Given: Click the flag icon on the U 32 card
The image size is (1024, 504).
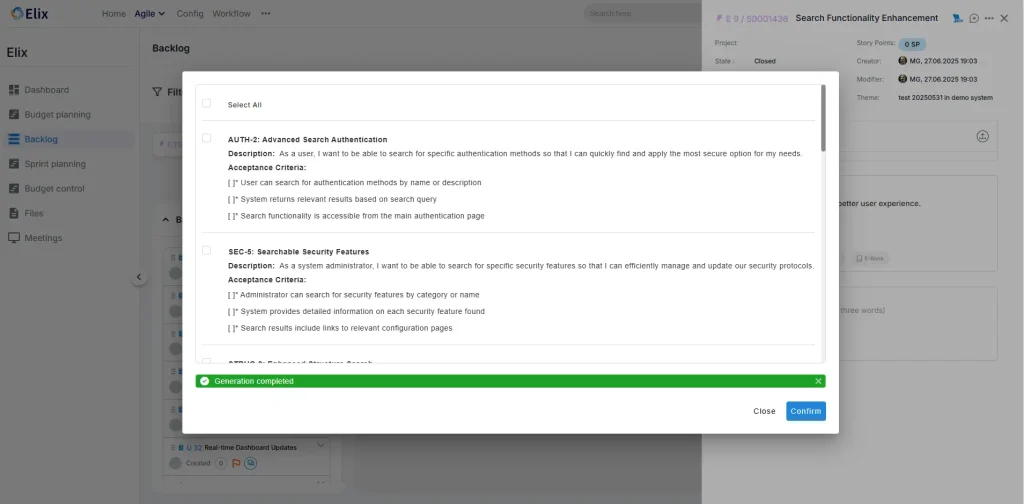Looking at the screenshot, I should coord(236,463).
